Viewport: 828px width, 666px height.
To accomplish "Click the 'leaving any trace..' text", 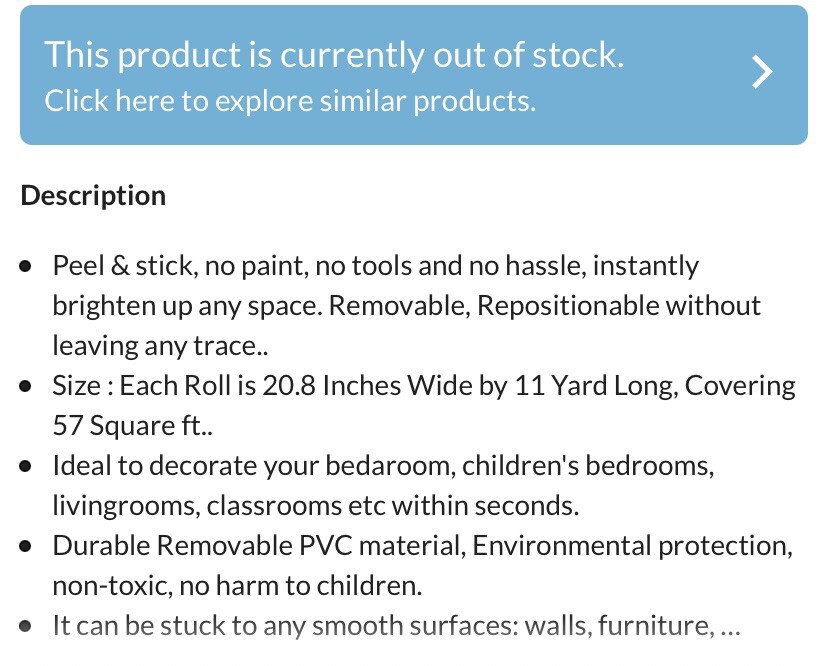I will point(160,346).
